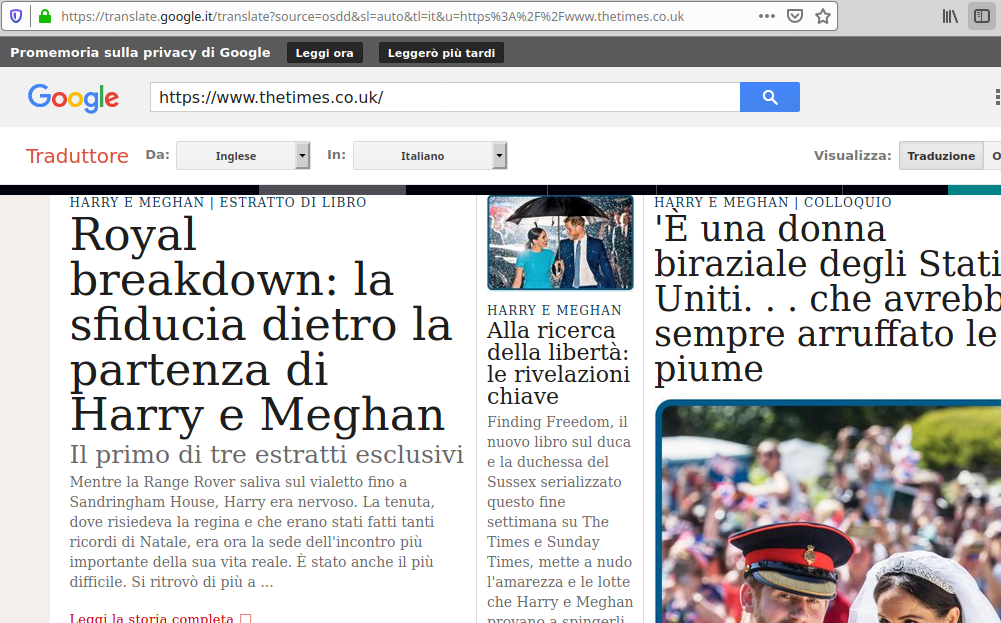This screenshot has width=1001, height=623.
Task: Save page to Pocket icon
Action: click(x=795, y=16)
